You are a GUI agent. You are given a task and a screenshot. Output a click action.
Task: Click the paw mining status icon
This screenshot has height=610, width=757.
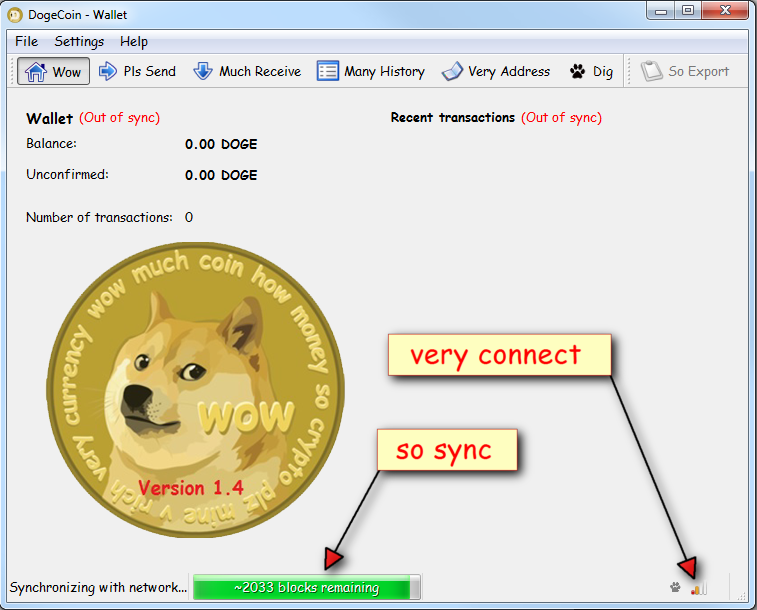point(675,587)
